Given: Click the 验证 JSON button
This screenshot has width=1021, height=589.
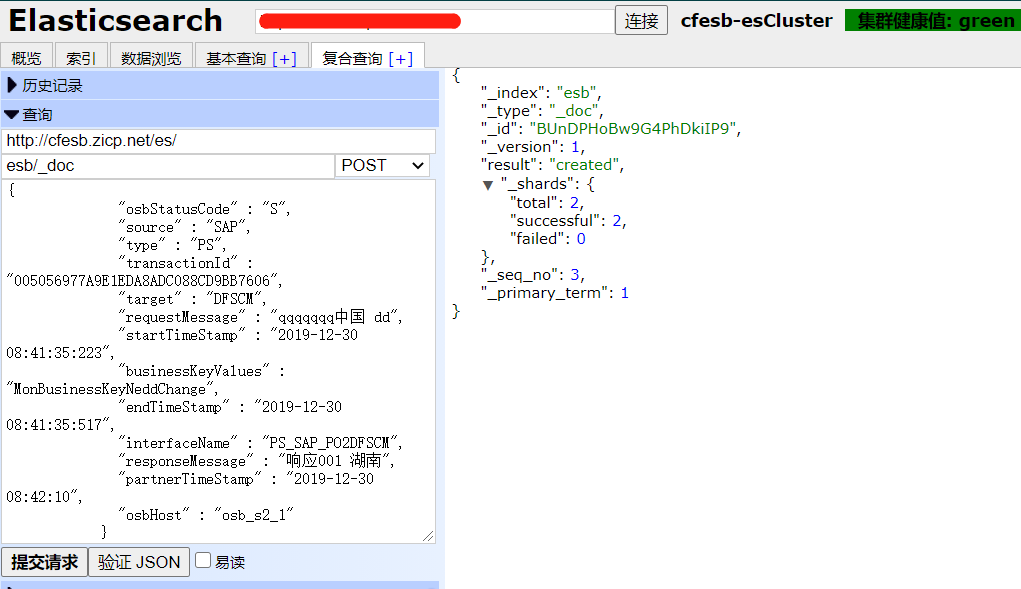Looking at the screenshot, I should [139, 562].
